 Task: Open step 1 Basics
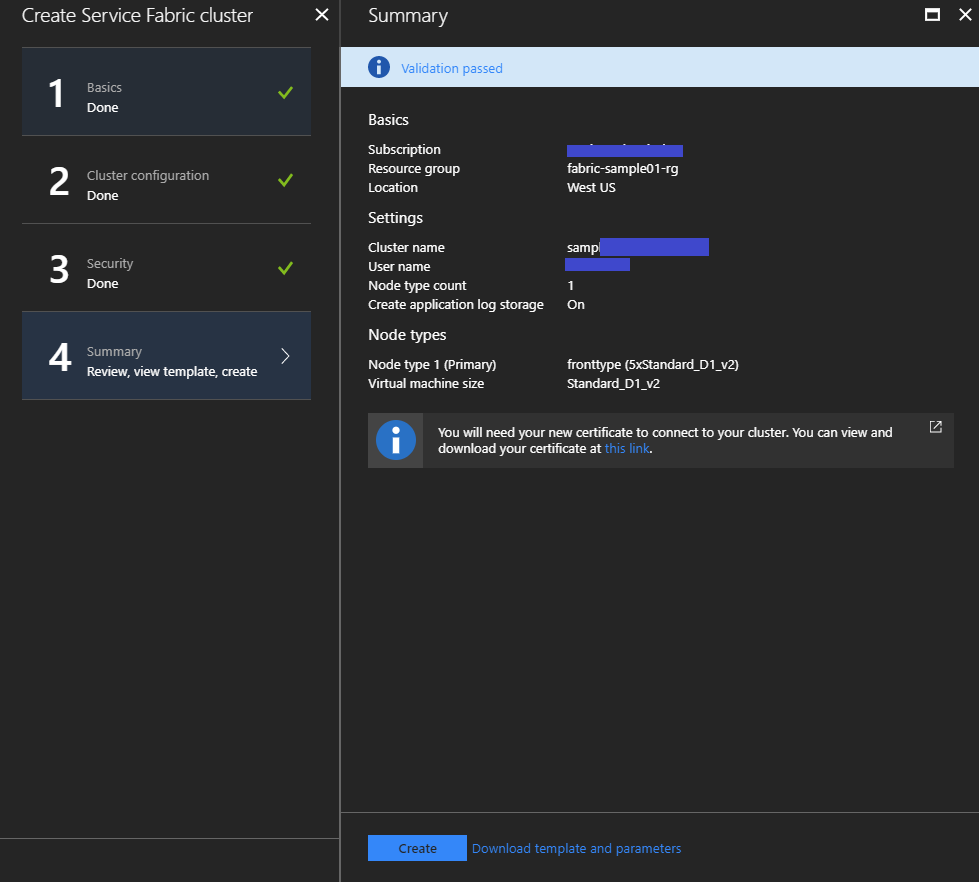[166, 92]
